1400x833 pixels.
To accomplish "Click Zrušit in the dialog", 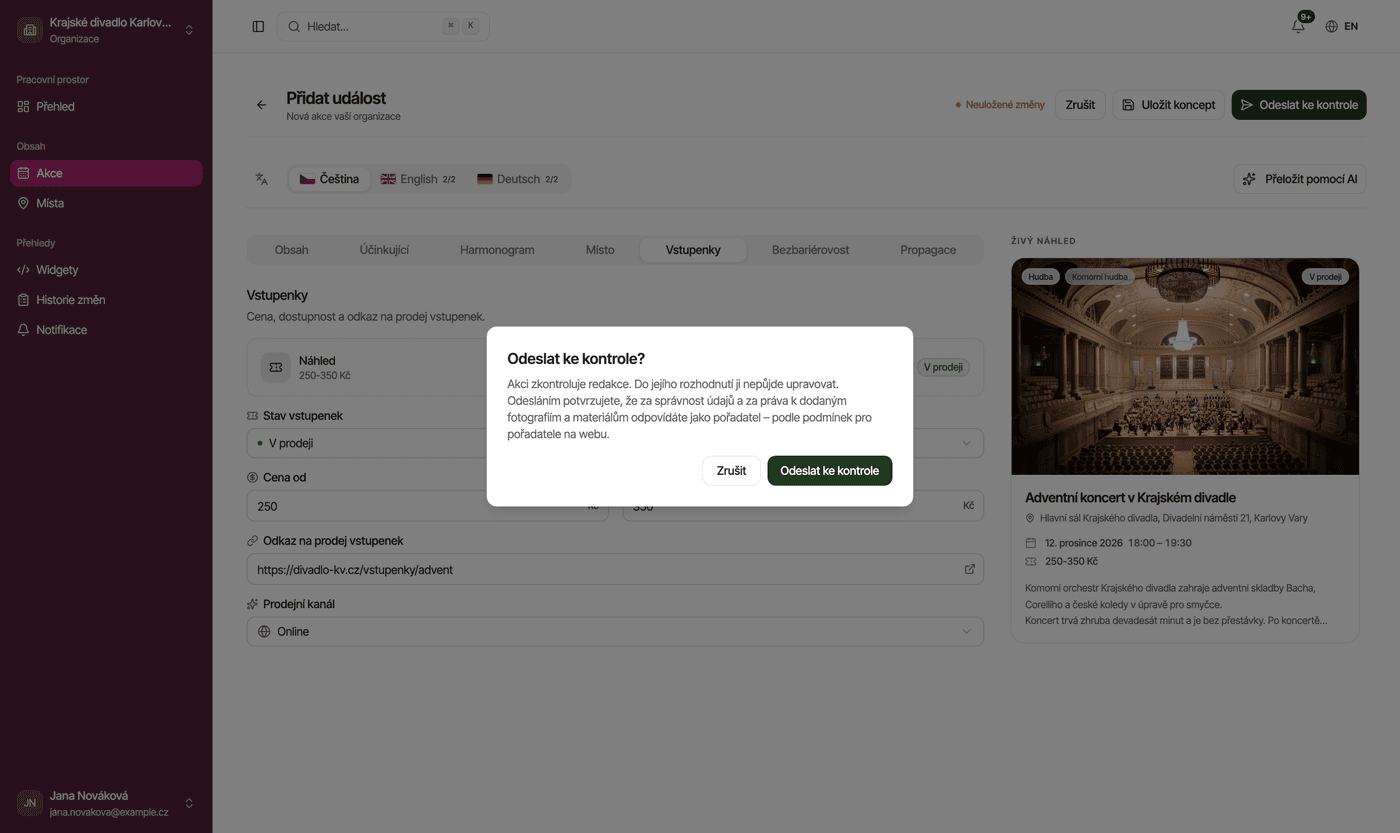I will coord(731,471).
